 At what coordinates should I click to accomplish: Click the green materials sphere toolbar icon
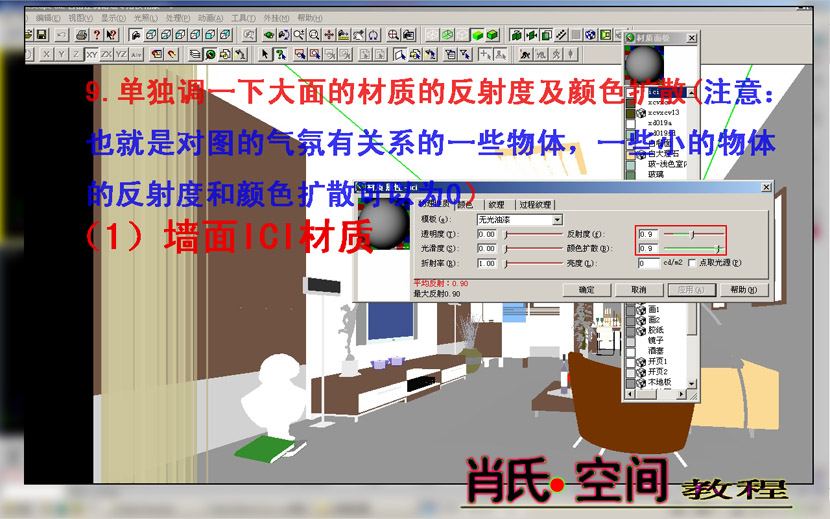pos(210,54)
